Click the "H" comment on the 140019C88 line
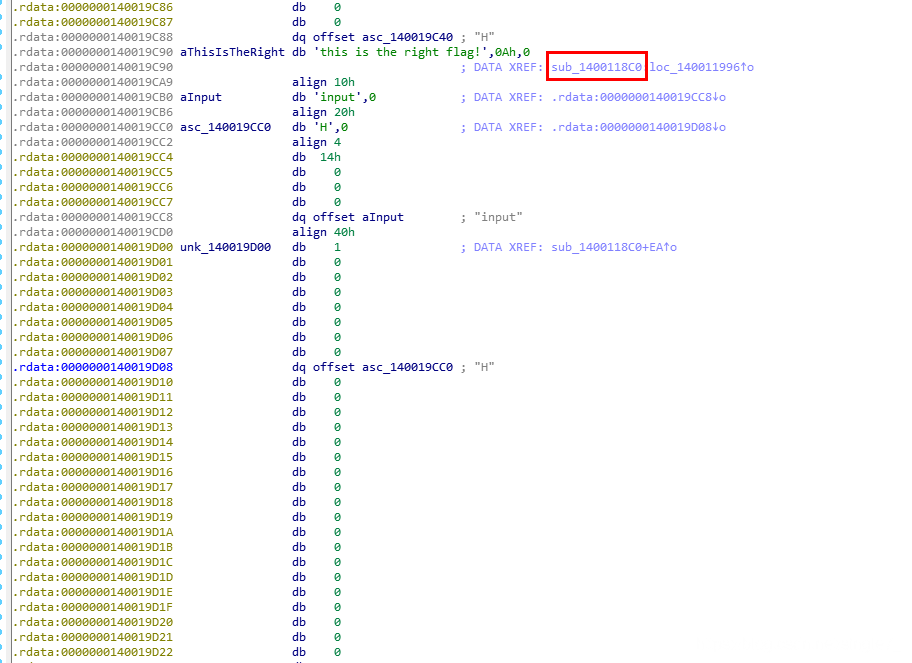This screenshot has width=912, height=663. point(484,37)
